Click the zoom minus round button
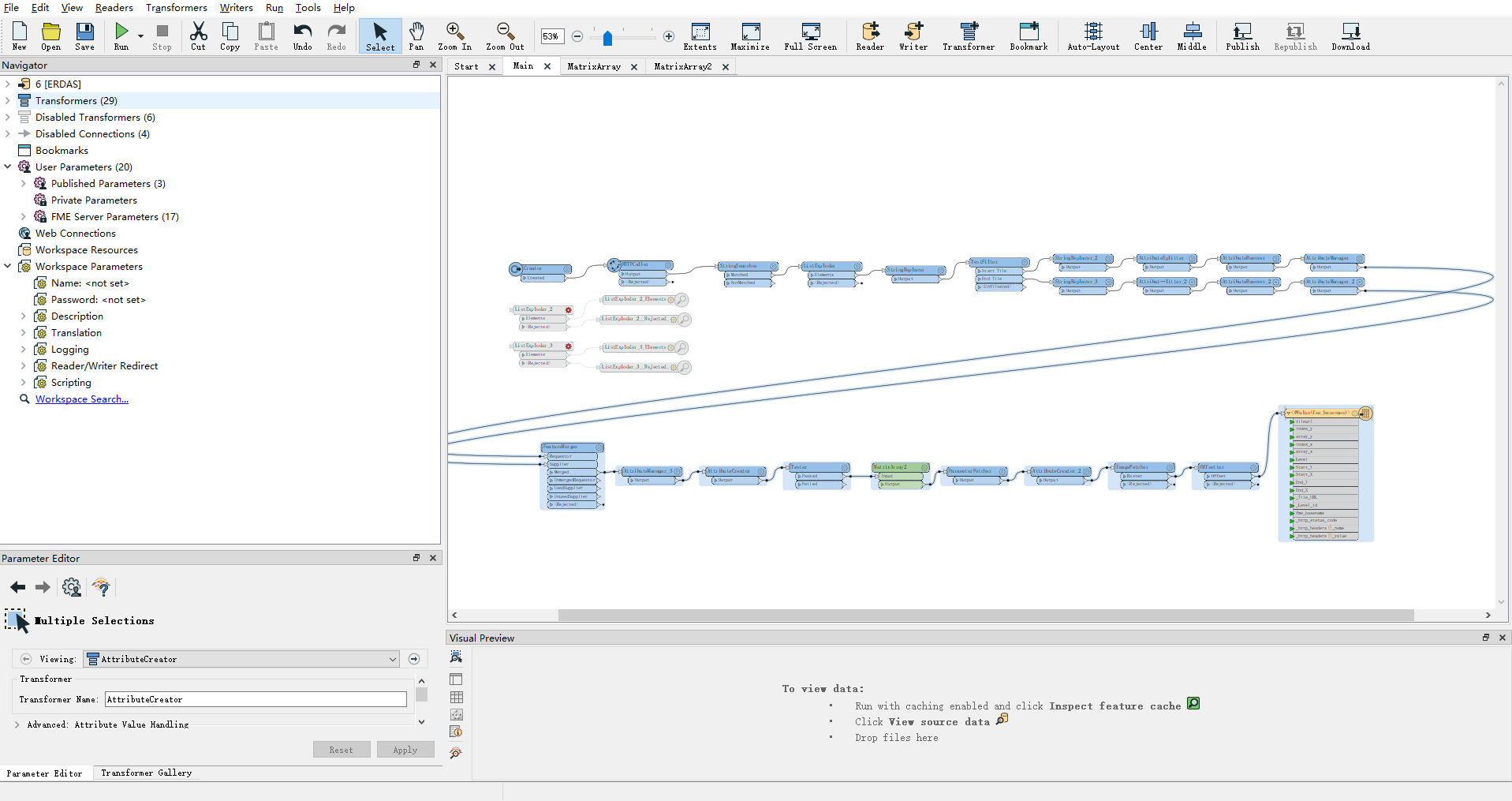The height and width of the screenshot is (801, 1512). (x=577, y=36)
